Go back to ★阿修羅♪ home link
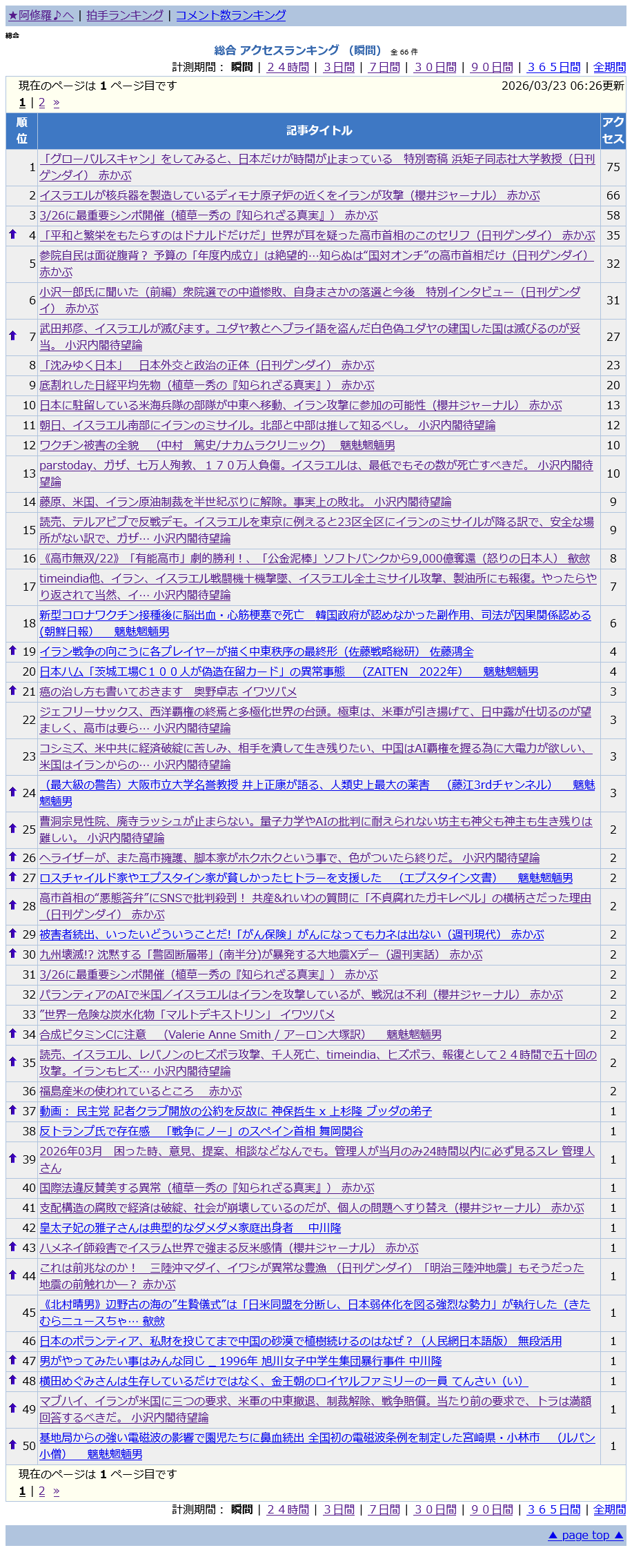Image resolution: width=632 pixels, height=1568 pixels. pyautogui.click(x=41, y=15)
